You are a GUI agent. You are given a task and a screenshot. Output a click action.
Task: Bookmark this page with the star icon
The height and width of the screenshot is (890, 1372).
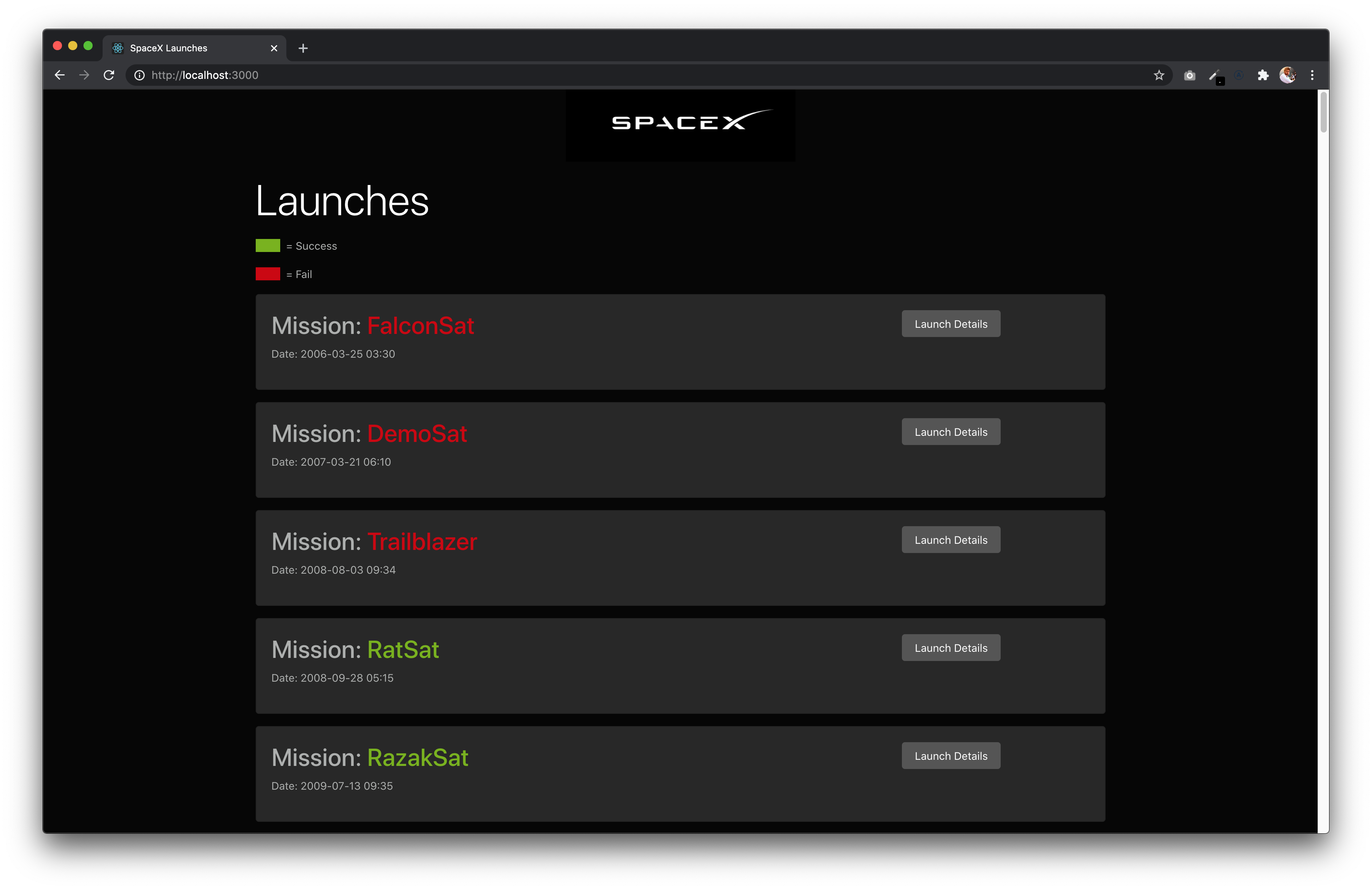click(x=1159, y=75)
